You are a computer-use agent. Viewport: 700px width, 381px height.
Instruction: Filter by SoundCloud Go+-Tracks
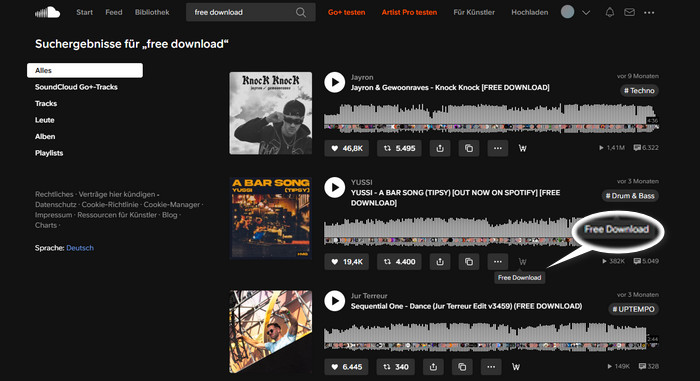tap(76, 87)
